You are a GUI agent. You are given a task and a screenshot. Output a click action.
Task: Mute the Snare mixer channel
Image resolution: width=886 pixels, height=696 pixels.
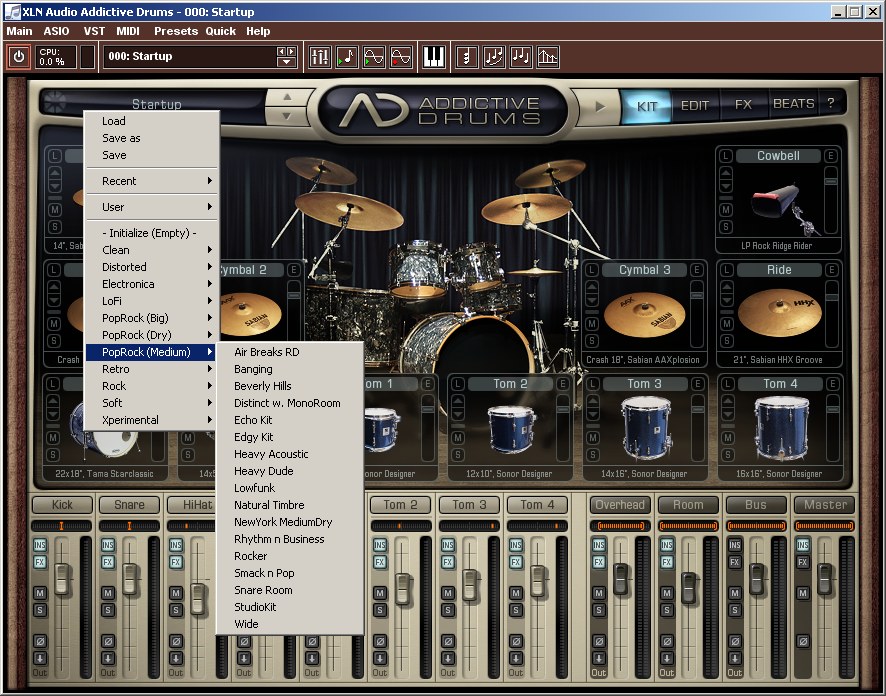point(107,593)
